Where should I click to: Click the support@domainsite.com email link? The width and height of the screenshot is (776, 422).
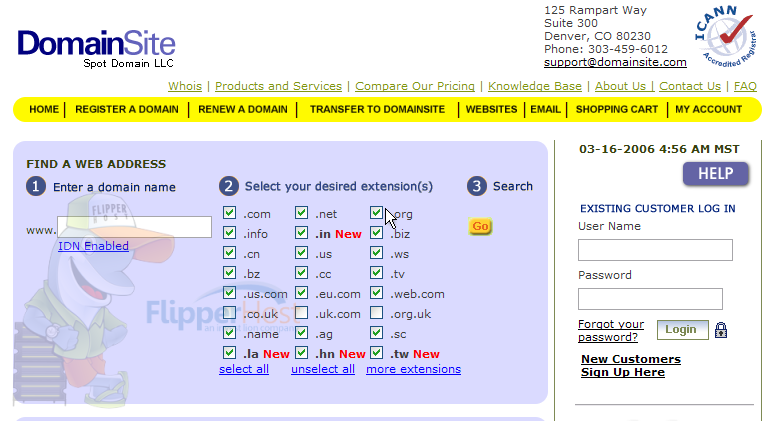click(615, 62)
